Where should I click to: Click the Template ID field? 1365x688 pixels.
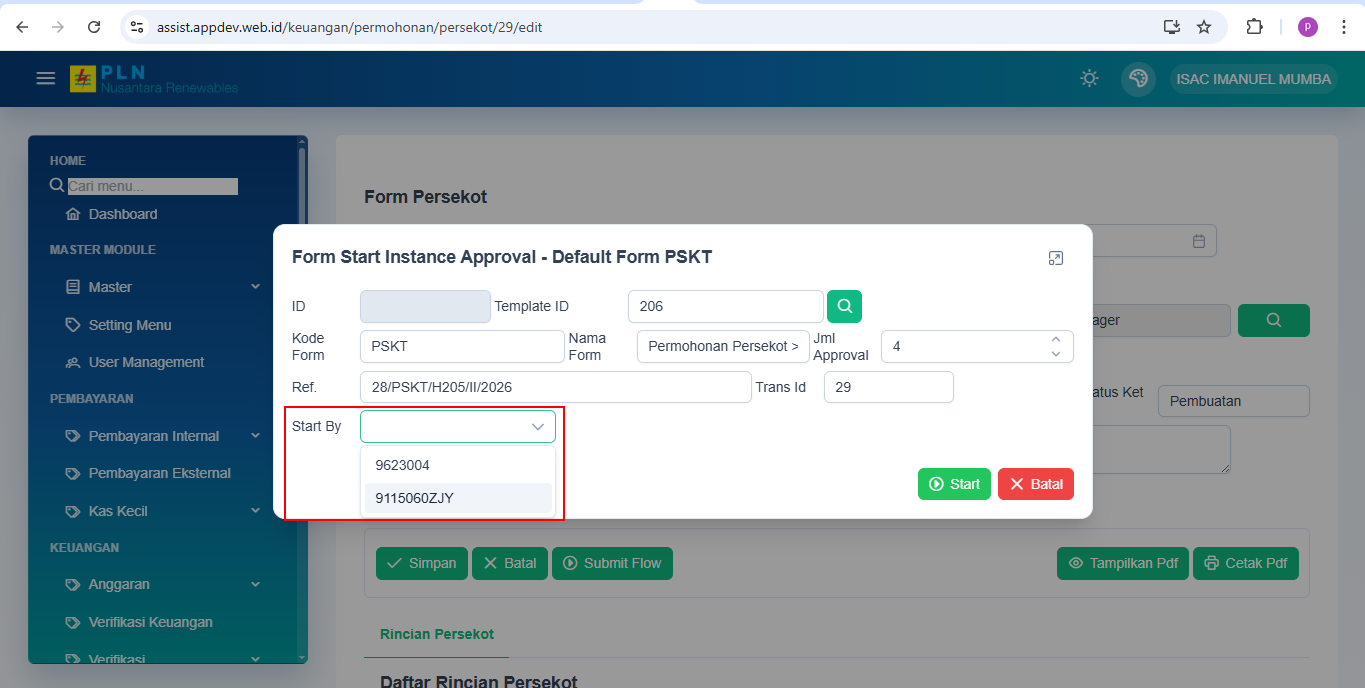[x=726, y=306]
